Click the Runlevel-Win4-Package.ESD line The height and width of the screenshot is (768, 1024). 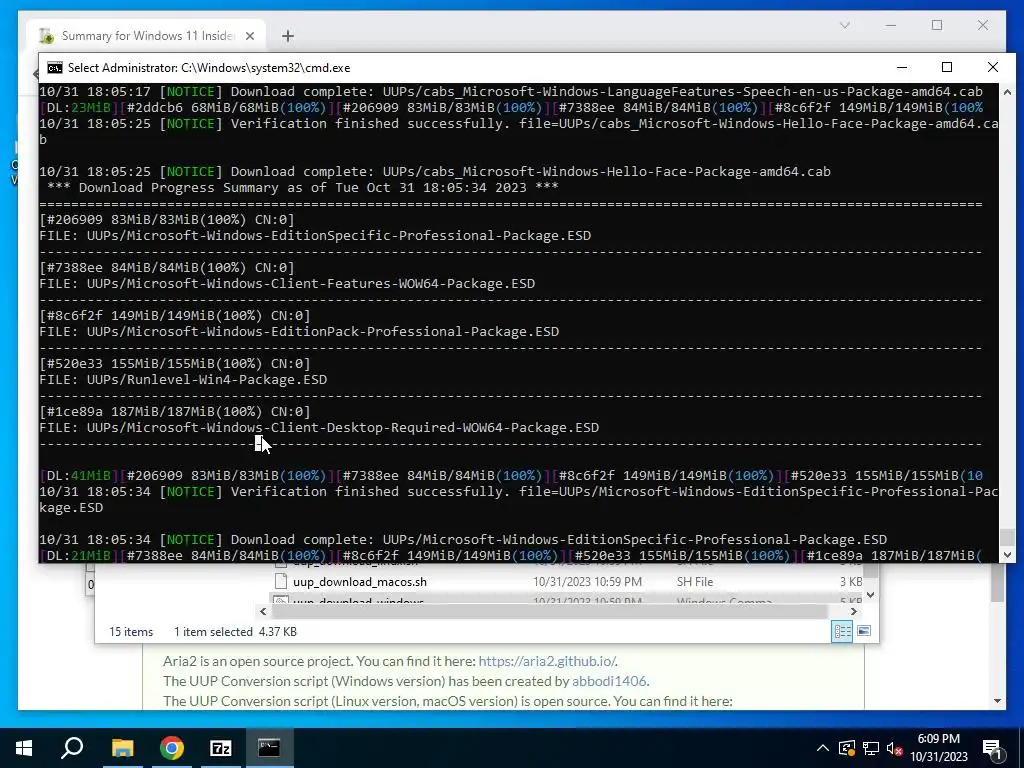point(183,379)
